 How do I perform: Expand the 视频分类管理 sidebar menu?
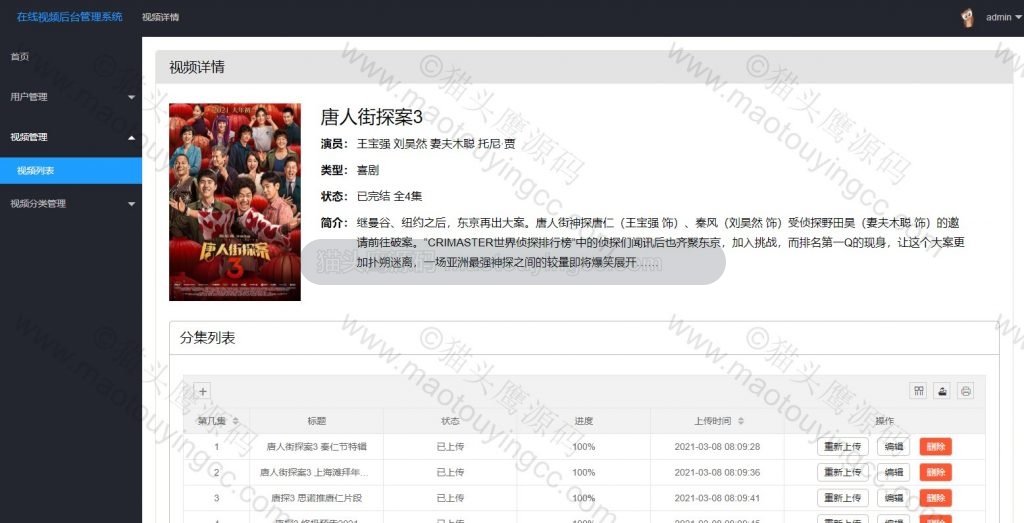point(71,204)
